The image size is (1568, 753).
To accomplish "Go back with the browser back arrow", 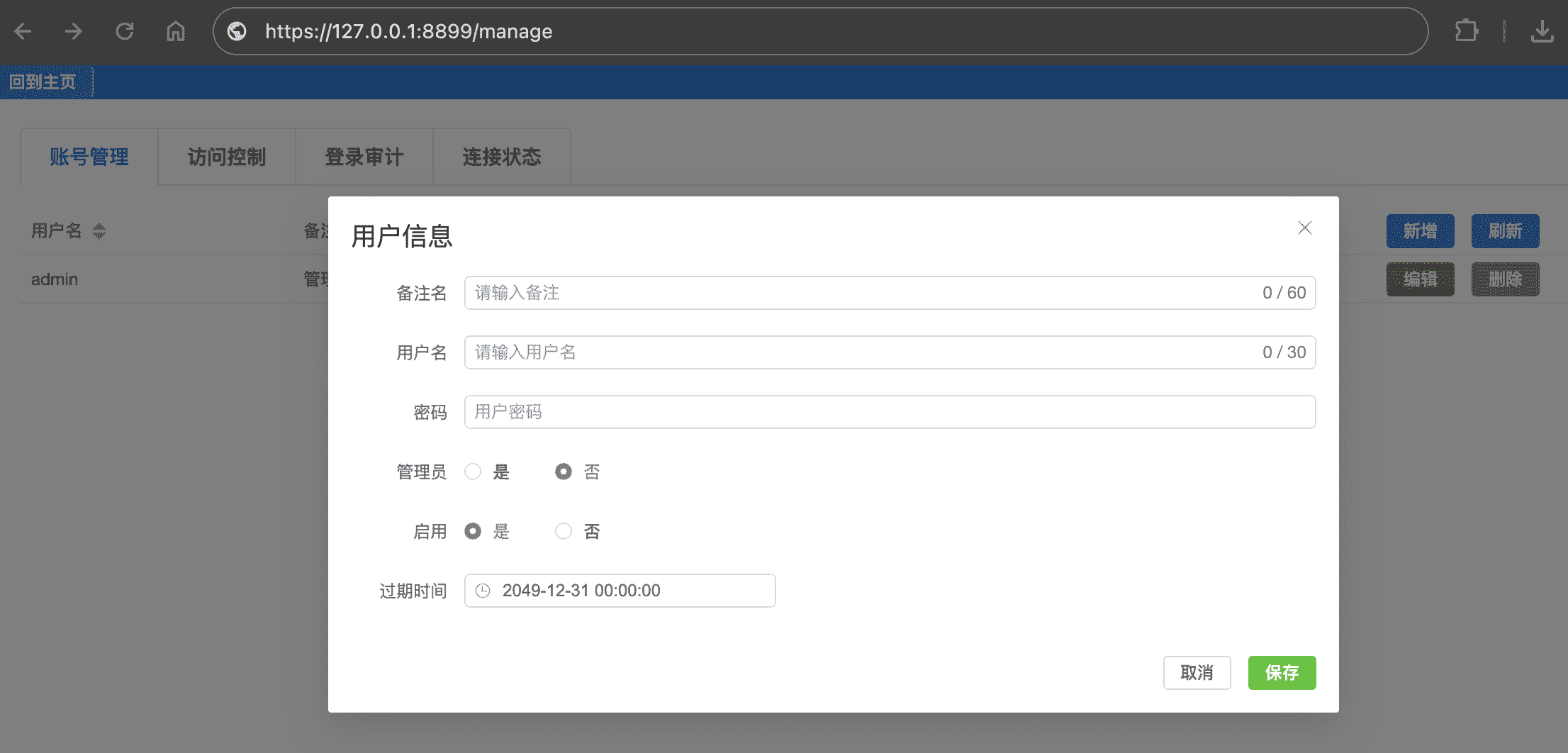I will tap(23, 31).
